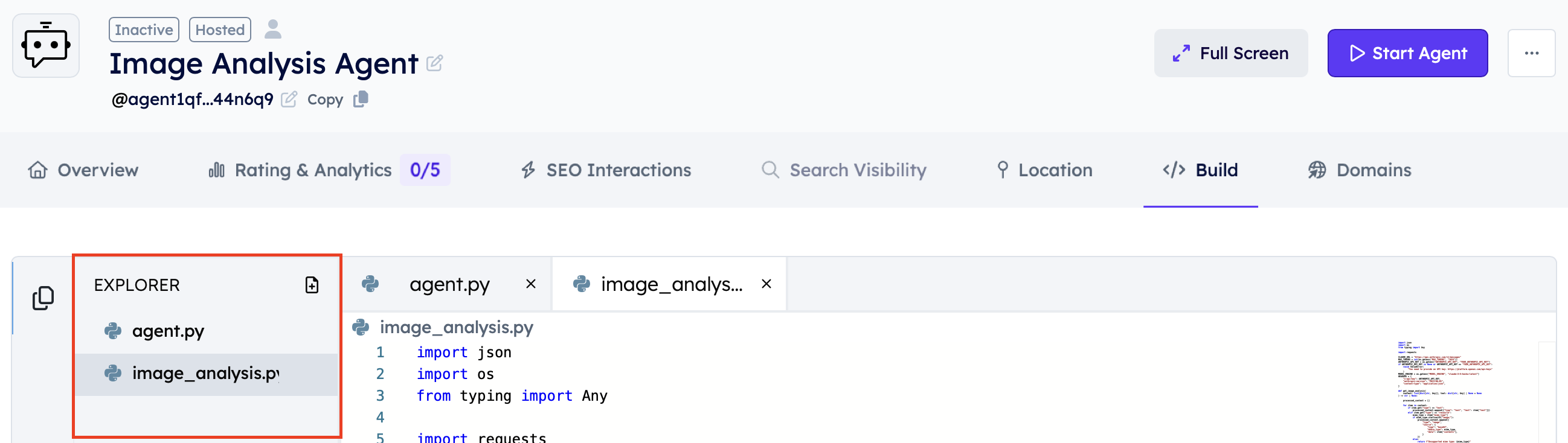Go to the SEO Interactions tab
This screenshot has width=1568, height=443.
(x=606, y=170)
